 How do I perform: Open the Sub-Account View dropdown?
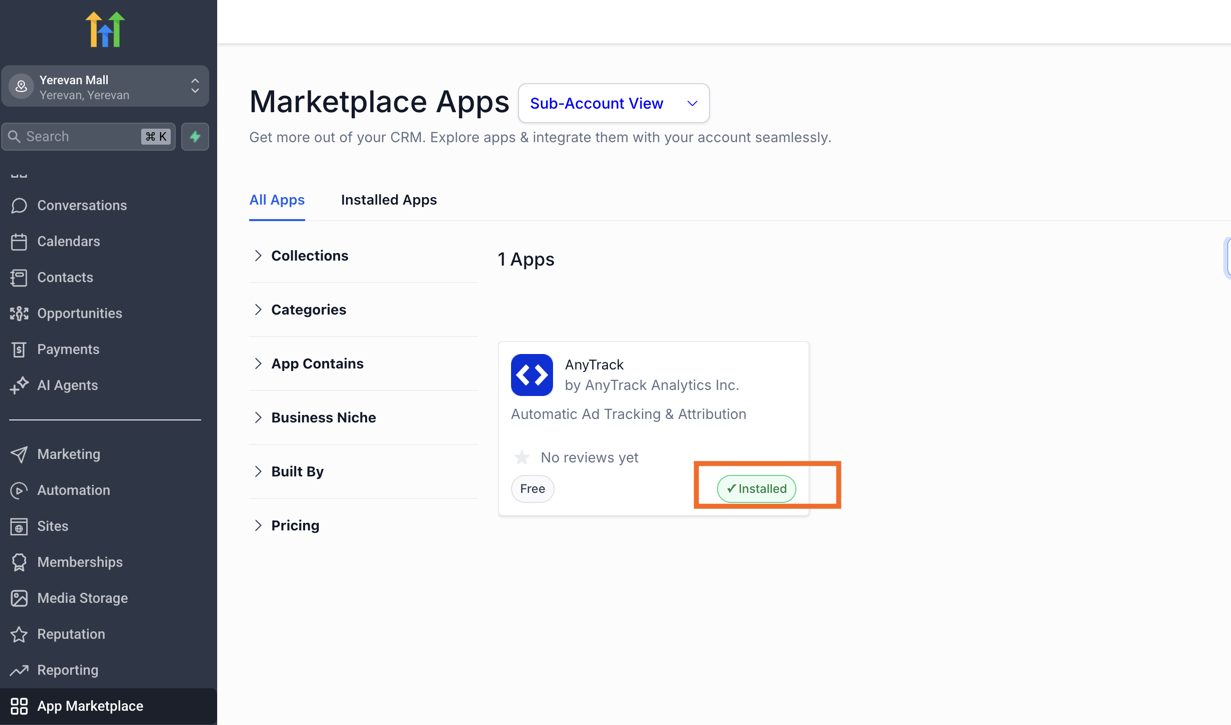[614, 103]
